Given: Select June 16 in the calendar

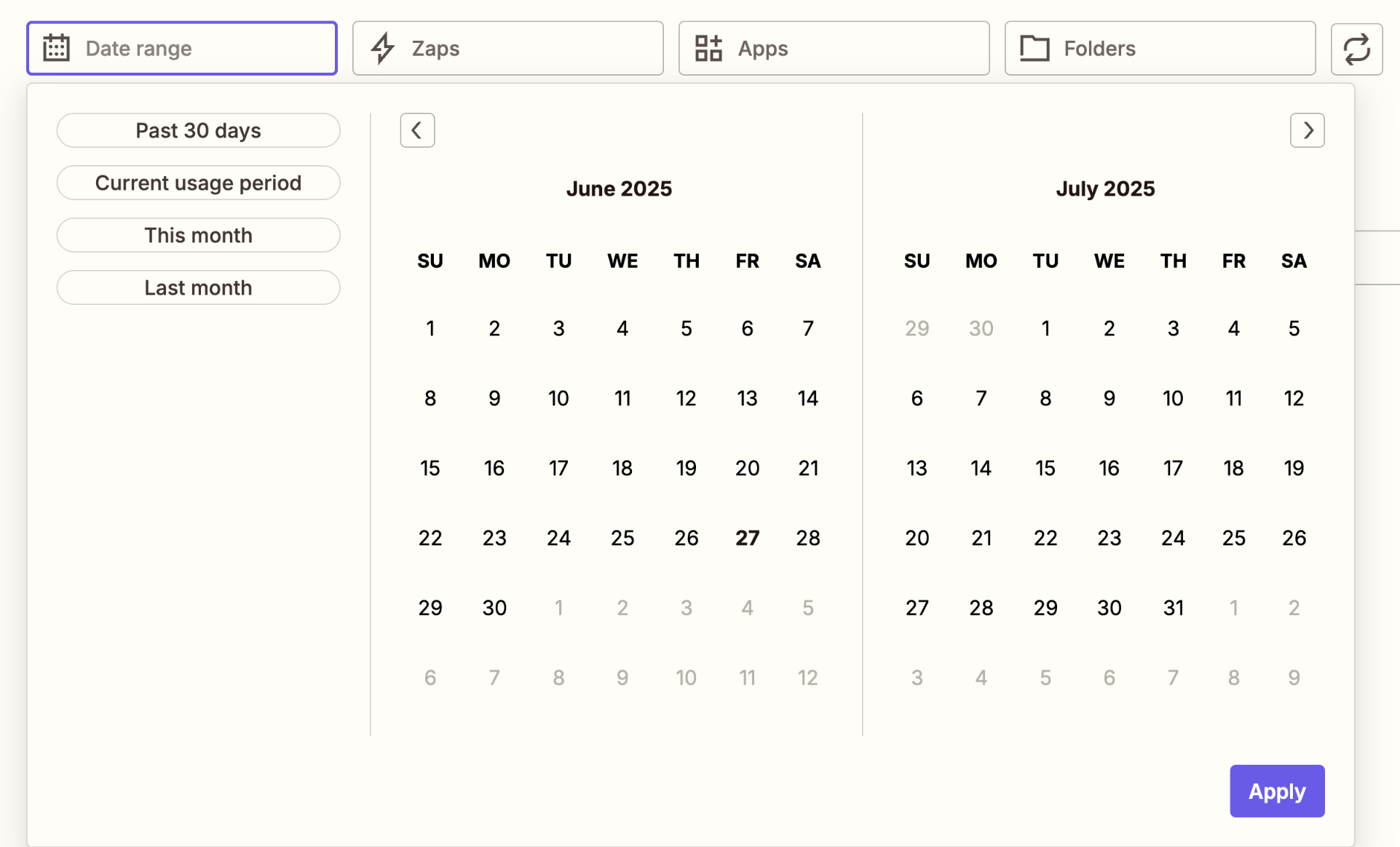Looking at the screenshot, I should click(494, 469).
